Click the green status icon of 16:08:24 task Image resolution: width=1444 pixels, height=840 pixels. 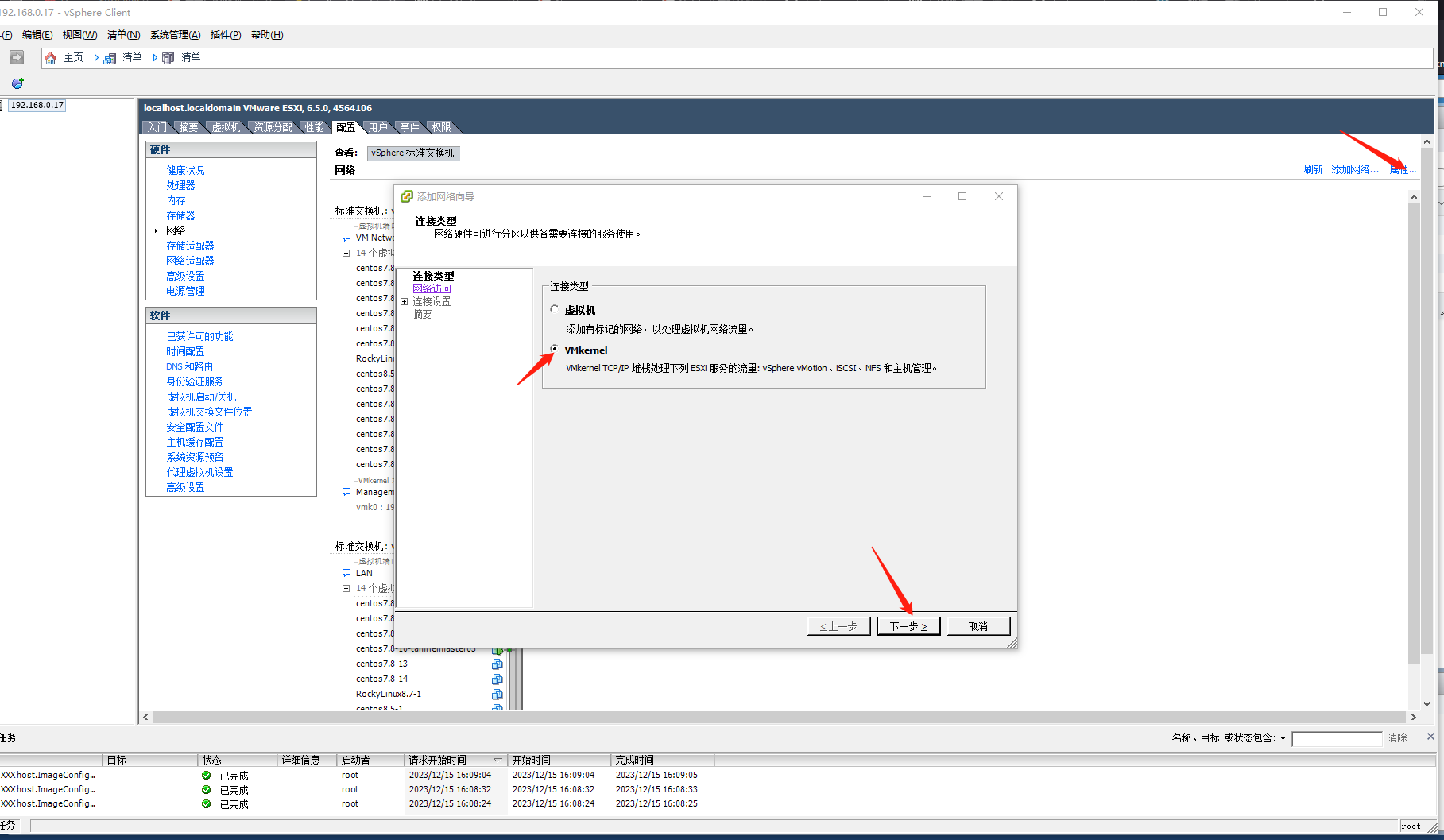(x=207, y=804)
